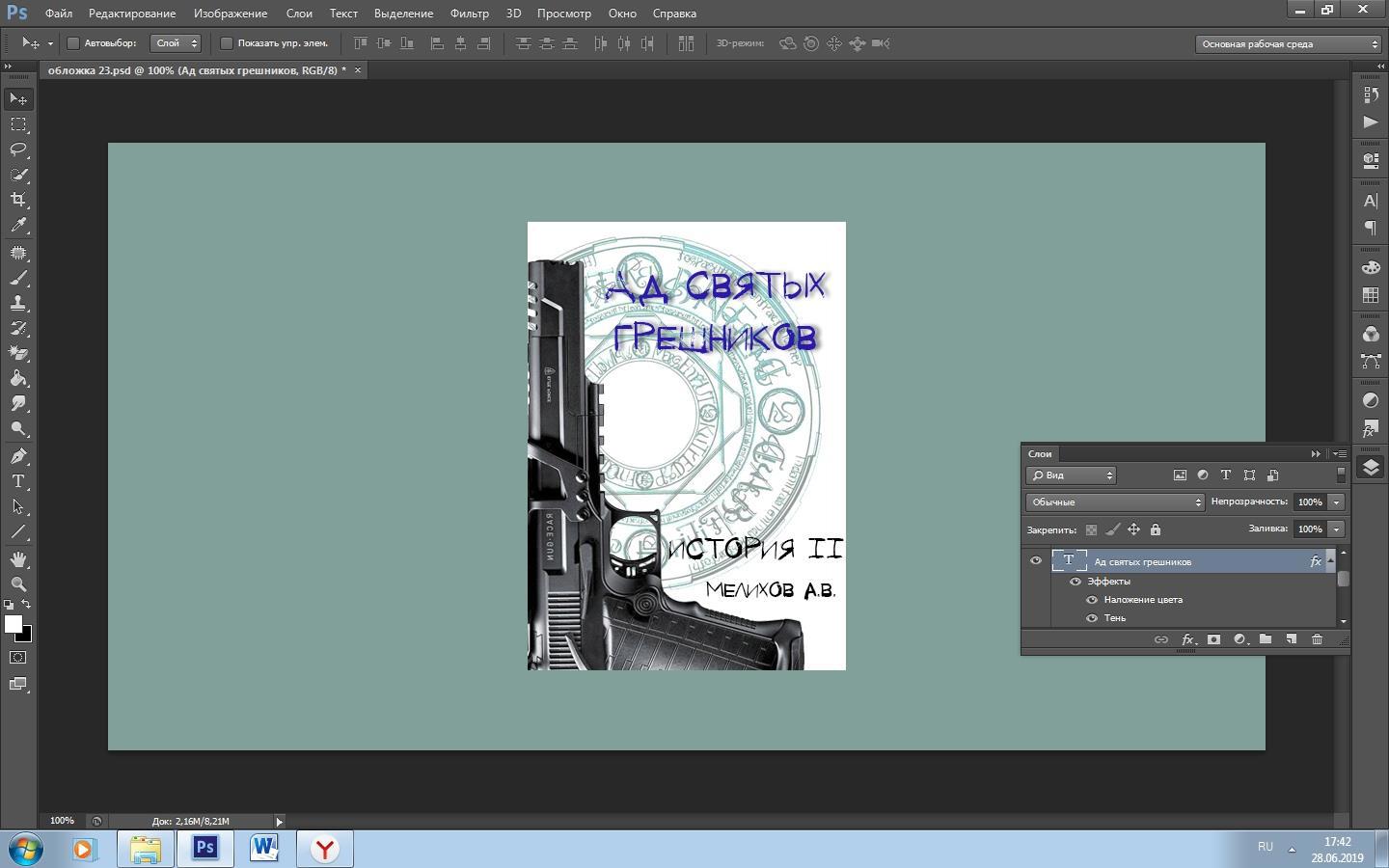The height and width of the screenshot is (868, 1389).
Task: Check the Показать упр. элем. checkbox
Action: [227, 43]
